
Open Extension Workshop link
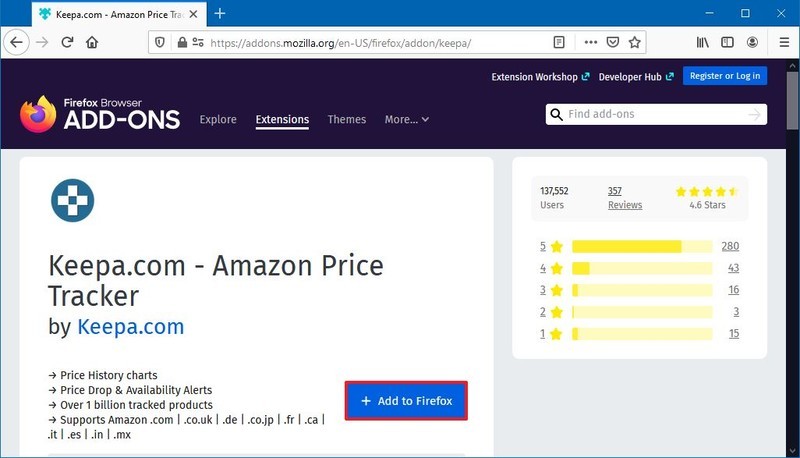click(x=540, y=77)
